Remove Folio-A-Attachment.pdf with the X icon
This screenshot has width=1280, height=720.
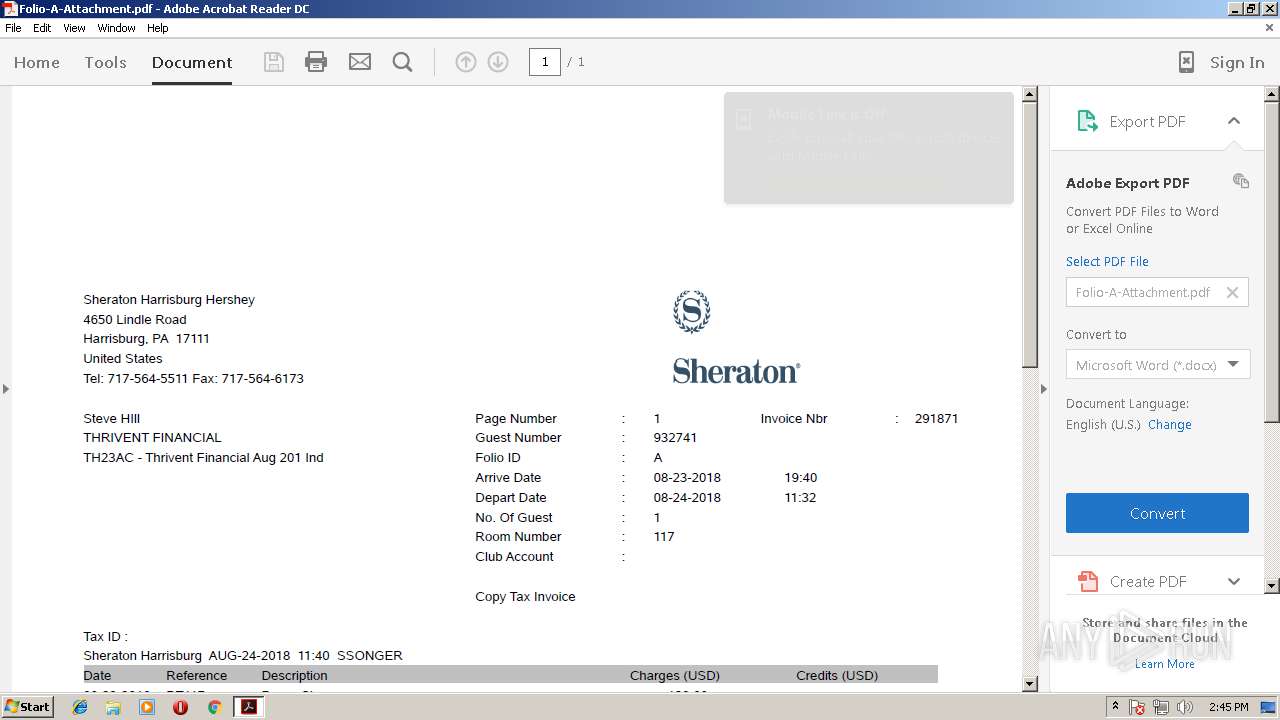[x=1232, y=292]
